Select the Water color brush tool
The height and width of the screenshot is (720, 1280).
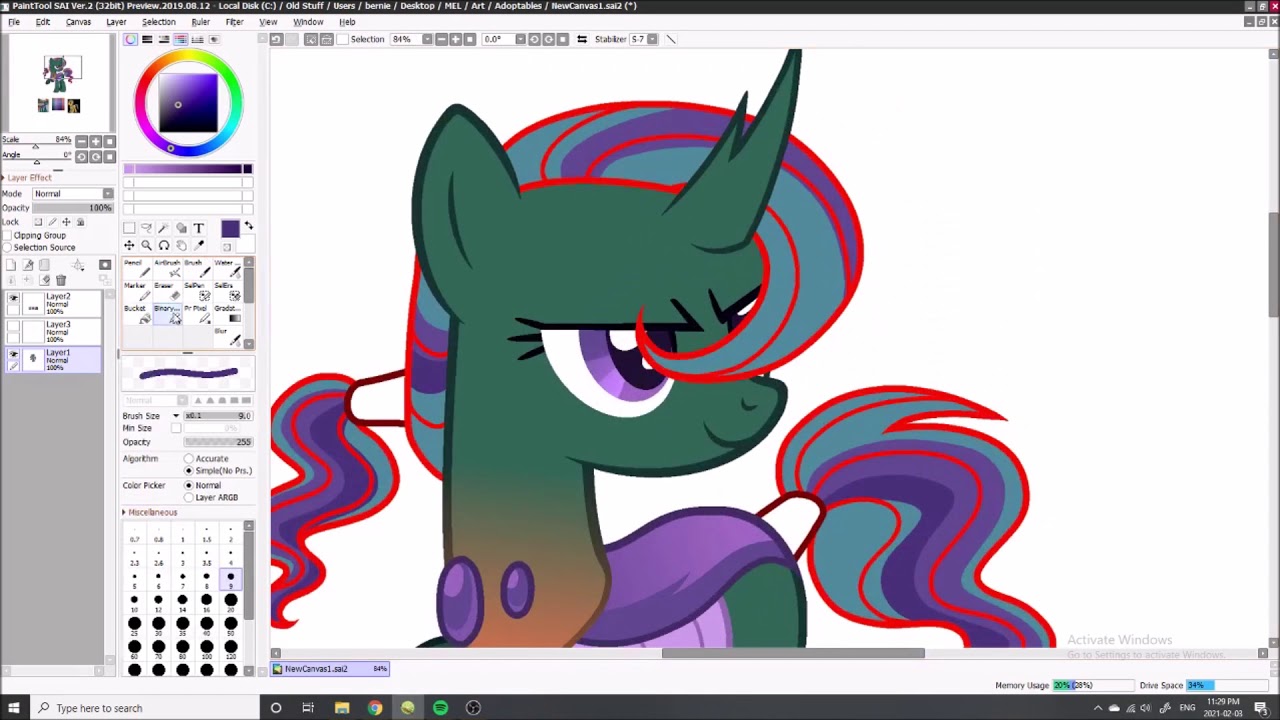(227, 269)
